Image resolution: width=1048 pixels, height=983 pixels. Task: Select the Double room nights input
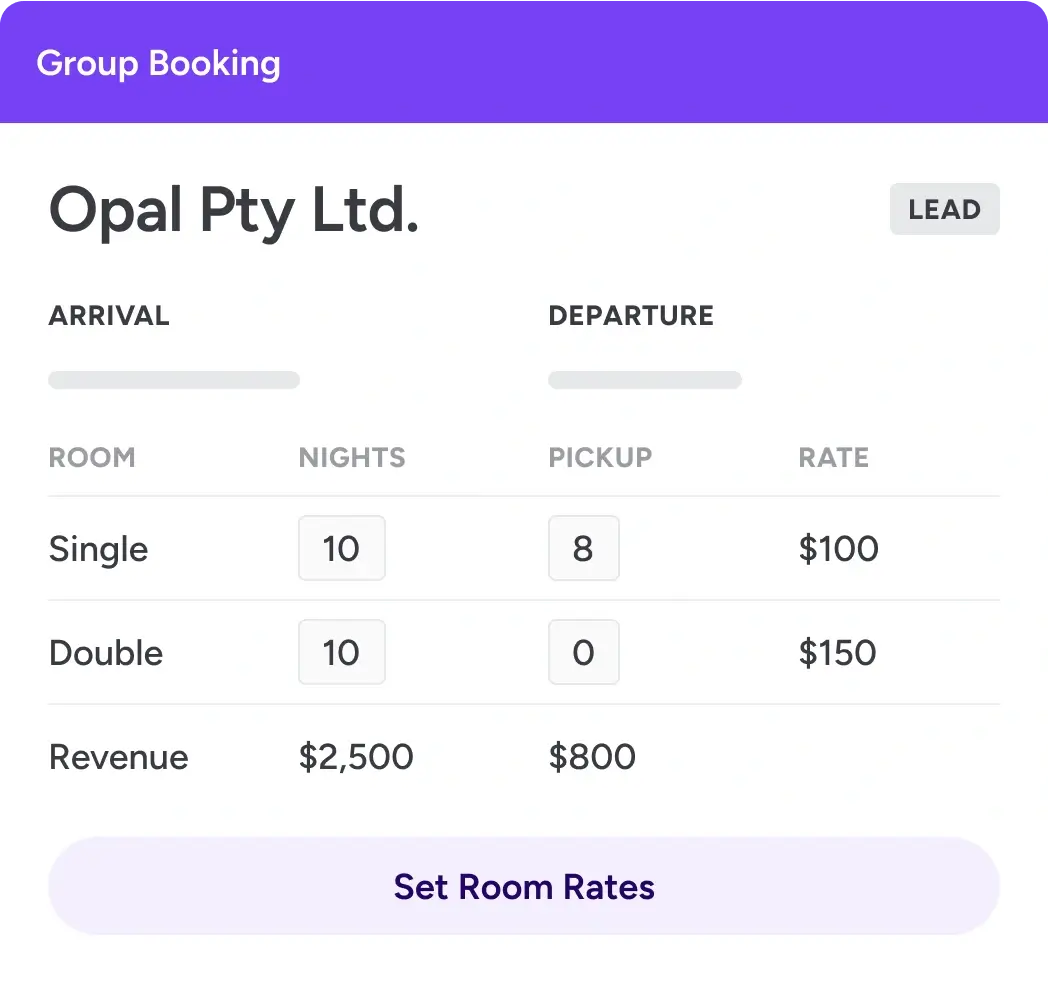[x=341, y=652]
